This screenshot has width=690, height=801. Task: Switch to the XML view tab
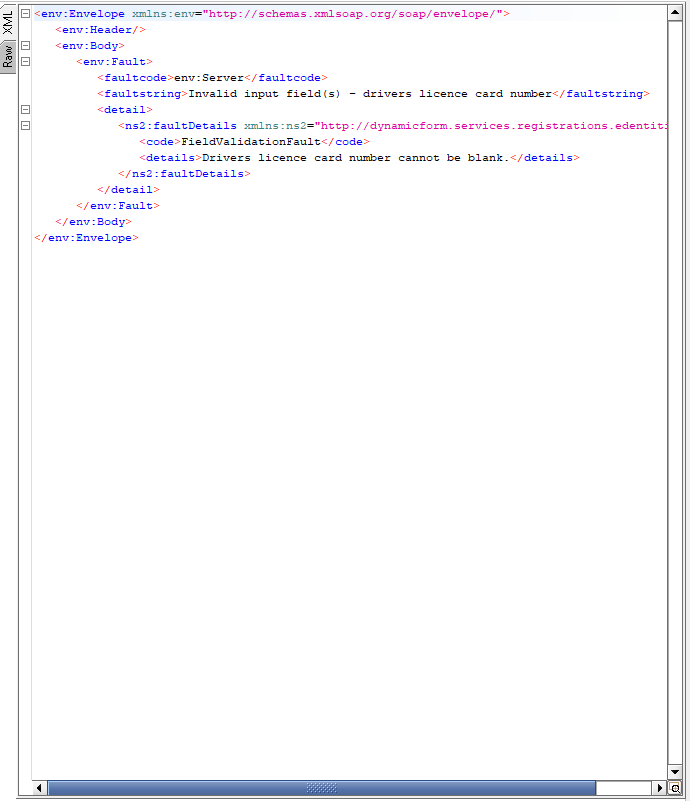pos(8,23)
